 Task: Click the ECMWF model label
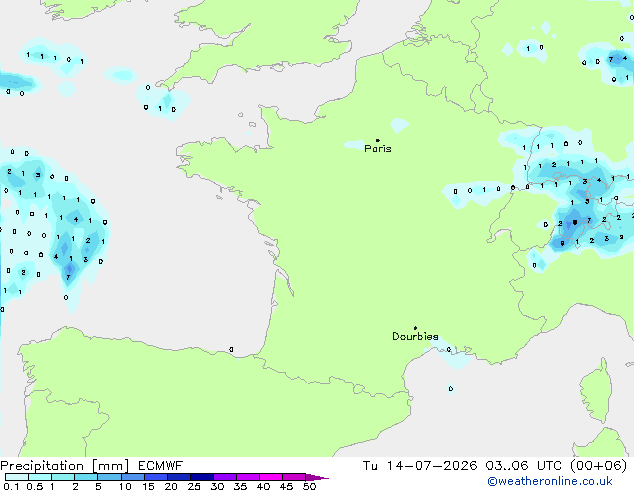161,466
